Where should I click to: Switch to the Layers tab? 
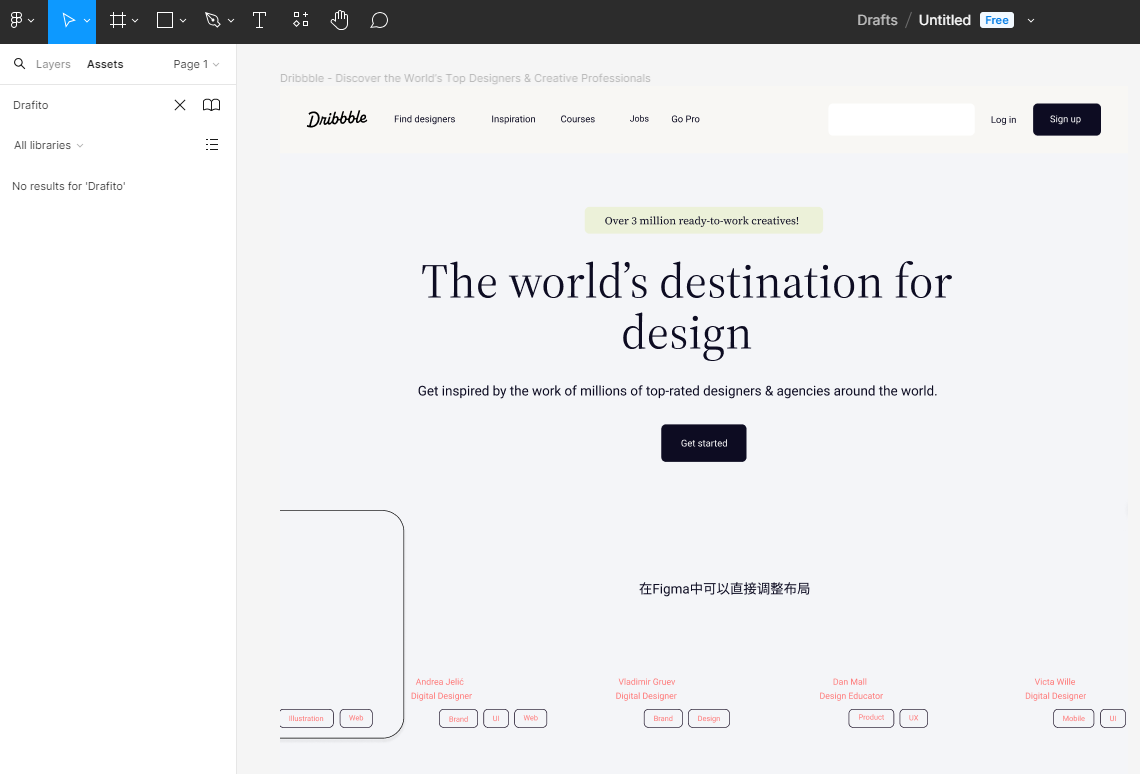(53, 64)
